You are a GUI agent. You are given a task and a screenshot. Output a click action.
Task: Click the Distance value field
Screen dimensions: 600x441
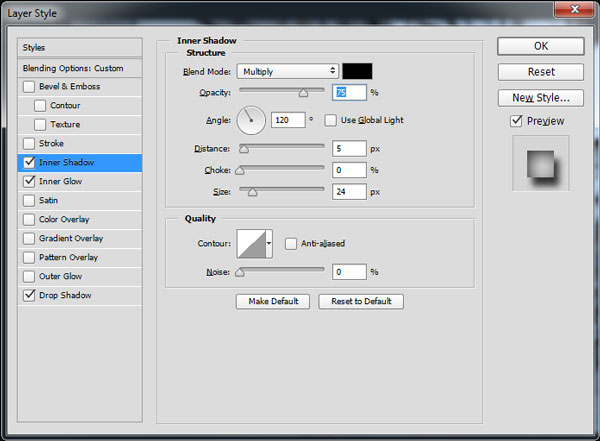[349, 149]
